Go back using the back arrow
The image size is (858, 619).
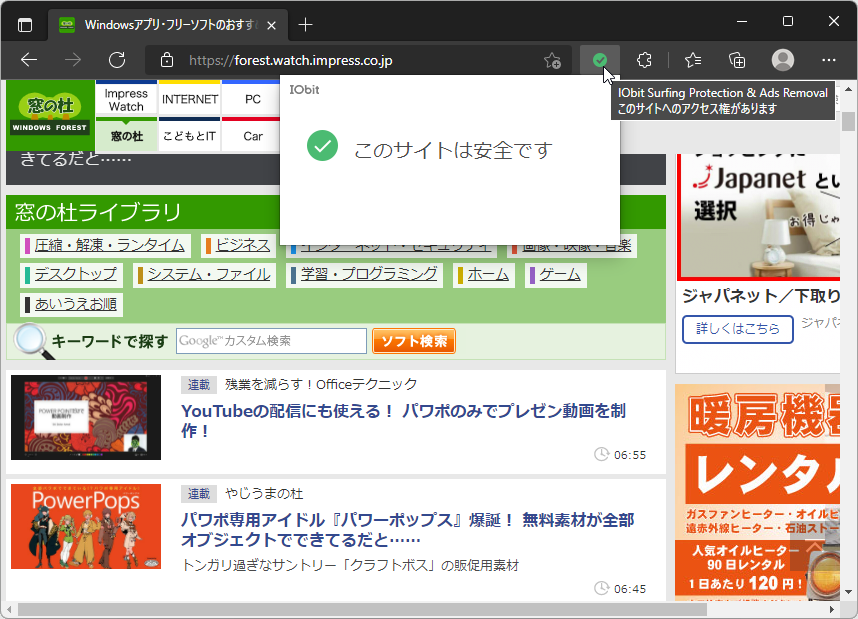pyautogui.click(x=29, y=60)
